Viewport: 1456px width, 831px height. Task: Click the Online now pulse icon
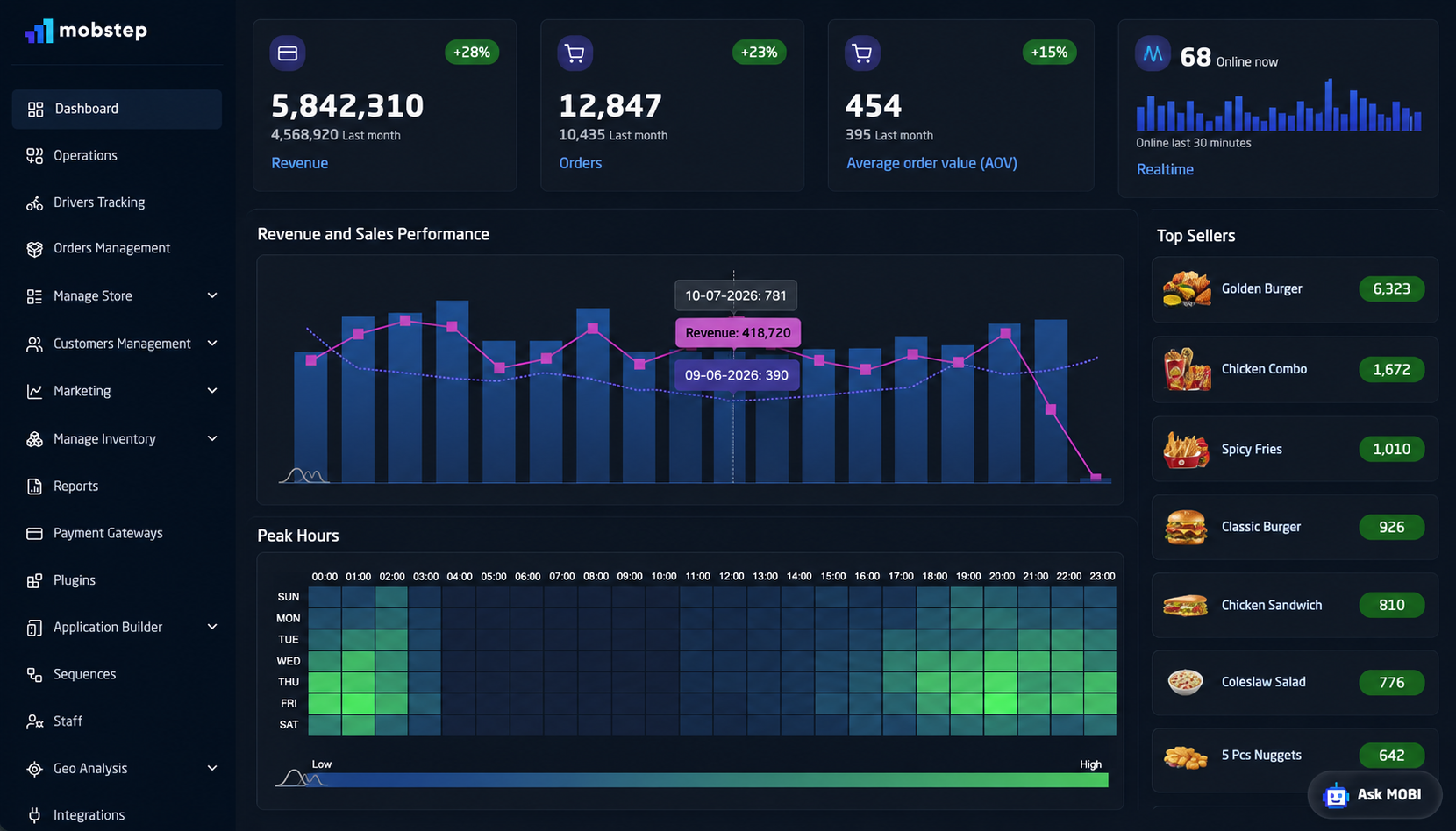[x=1153, y=53]
